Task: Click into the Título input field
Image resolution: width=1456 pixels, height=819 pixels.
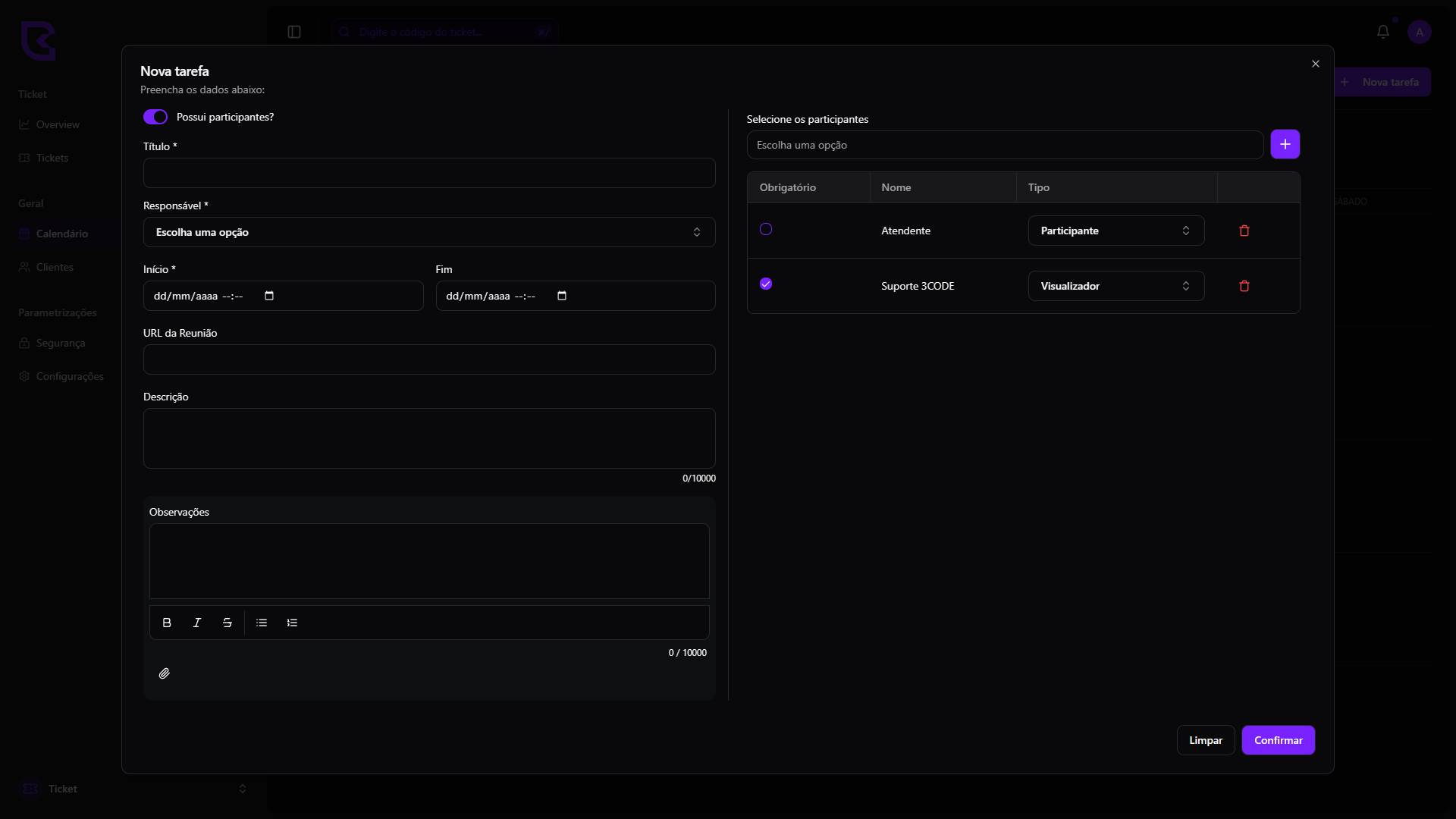Action: (428, 173)
